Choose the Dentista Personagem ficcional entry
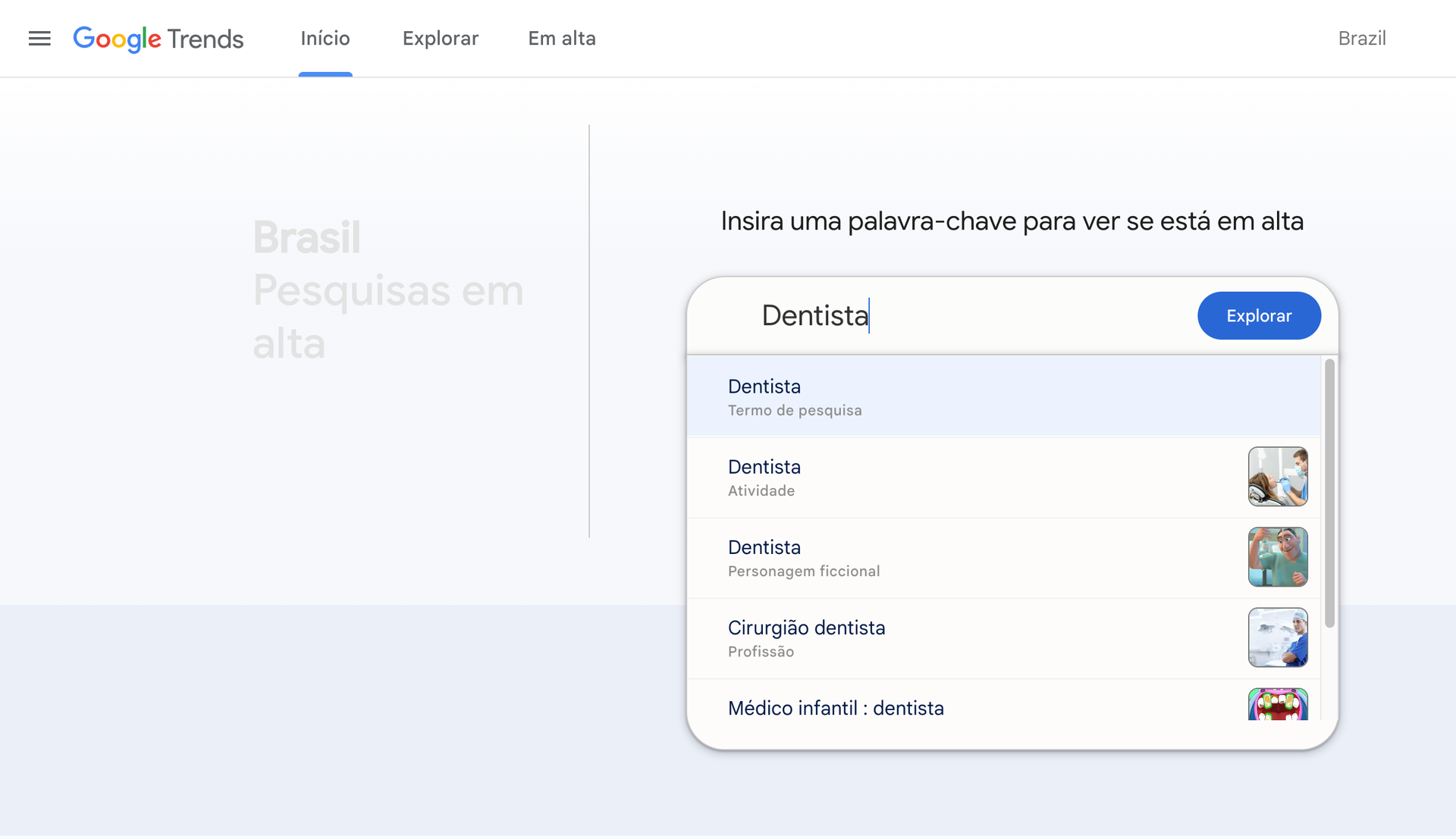The width and height of the screenshot is (1456, 839). coord(910,557)
